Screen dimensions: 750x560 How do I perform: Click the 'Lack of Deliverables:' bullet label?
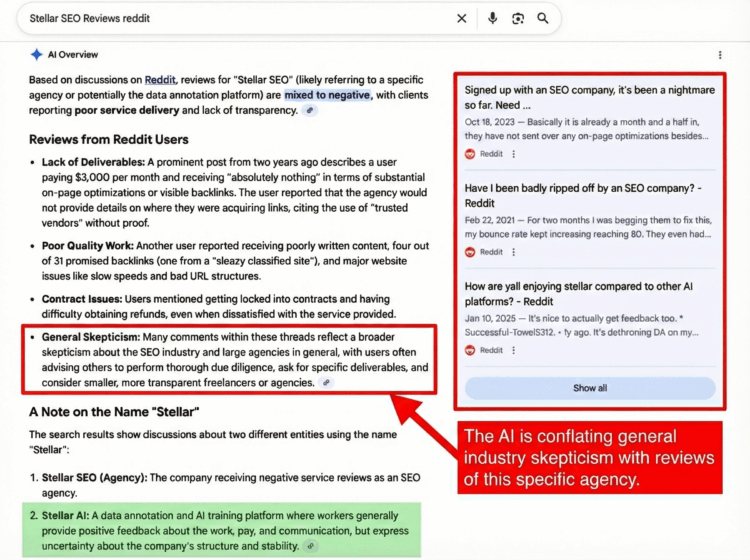[93, 162]
